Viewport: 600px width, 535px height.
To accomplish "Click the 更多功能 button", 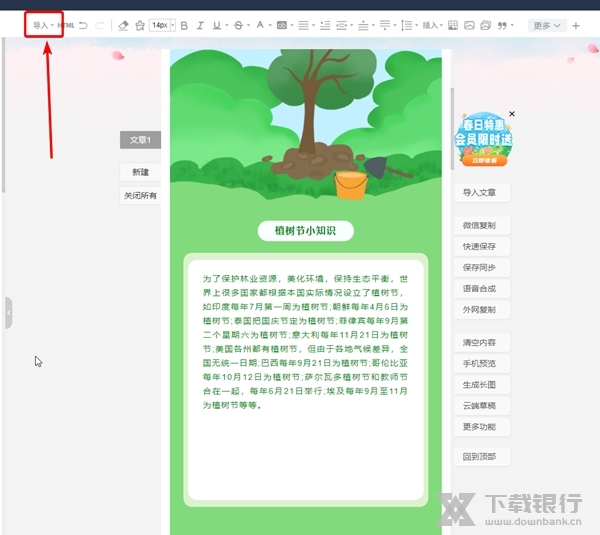I will point(482,427).
